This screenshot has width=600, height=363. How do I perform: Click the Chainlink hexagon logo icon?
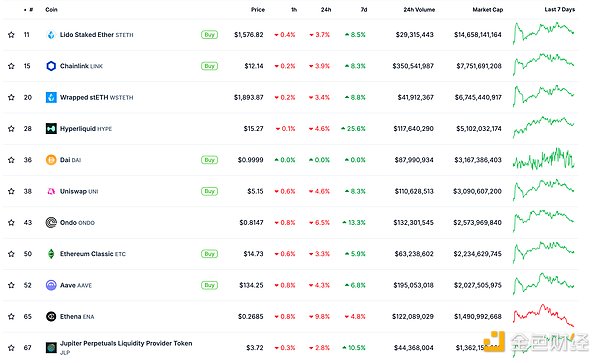pyautogui.click(x=51, y=66)
